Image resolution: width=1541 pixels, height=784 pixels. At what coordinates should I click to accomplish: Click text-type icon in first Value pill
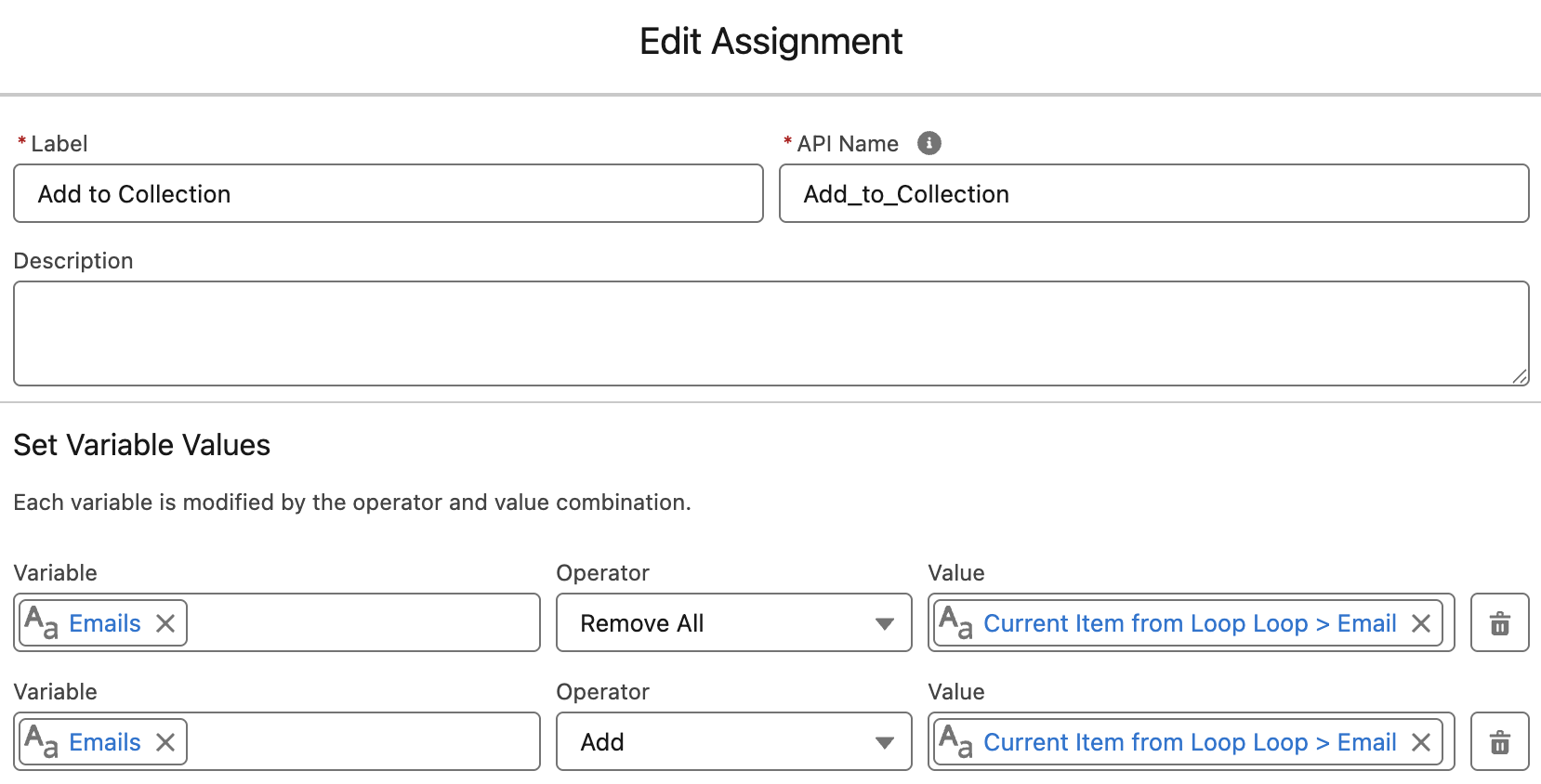point(955,622)
